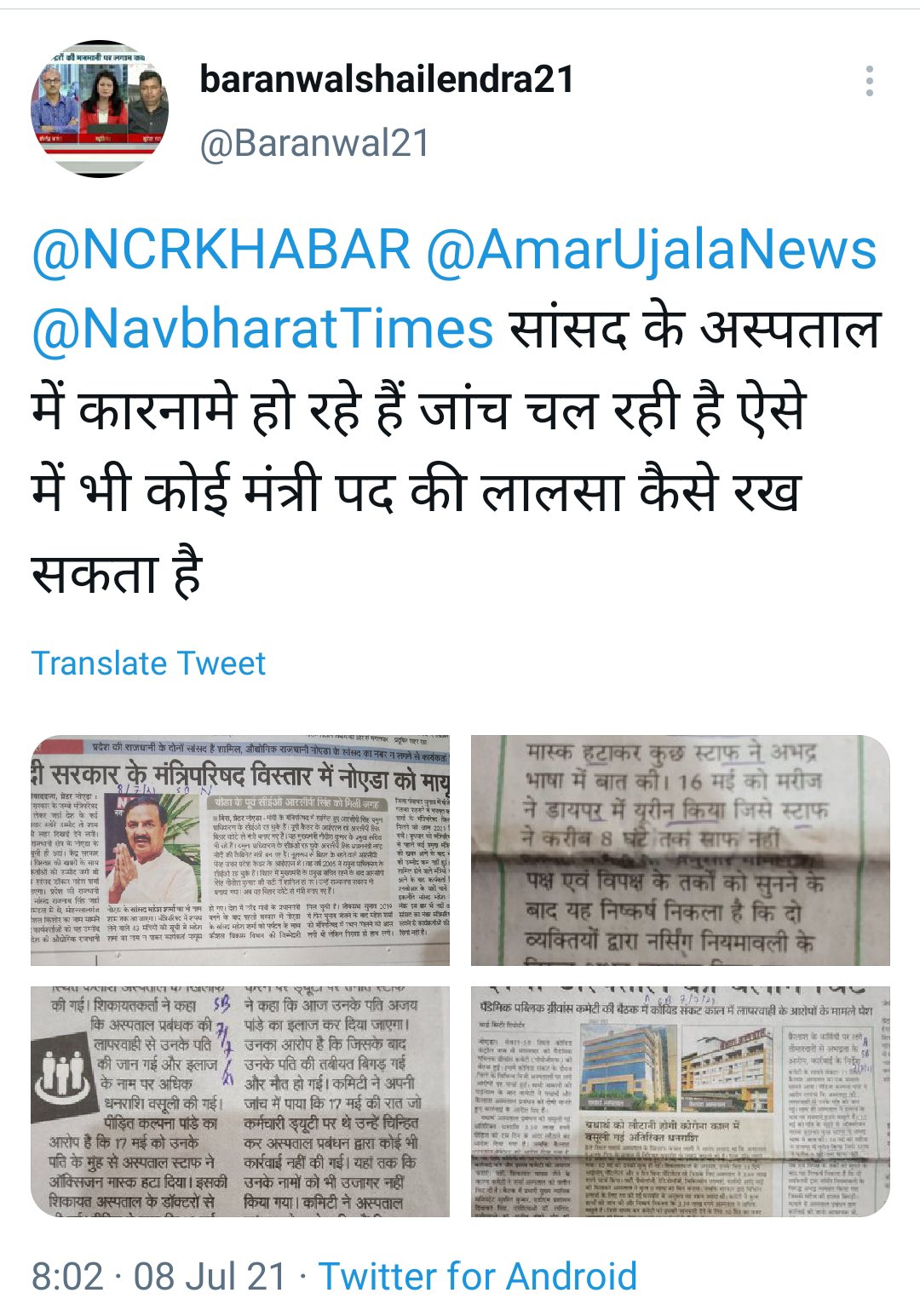Tap Translate Tweet
920x1316 pixels.
point(148,663)
